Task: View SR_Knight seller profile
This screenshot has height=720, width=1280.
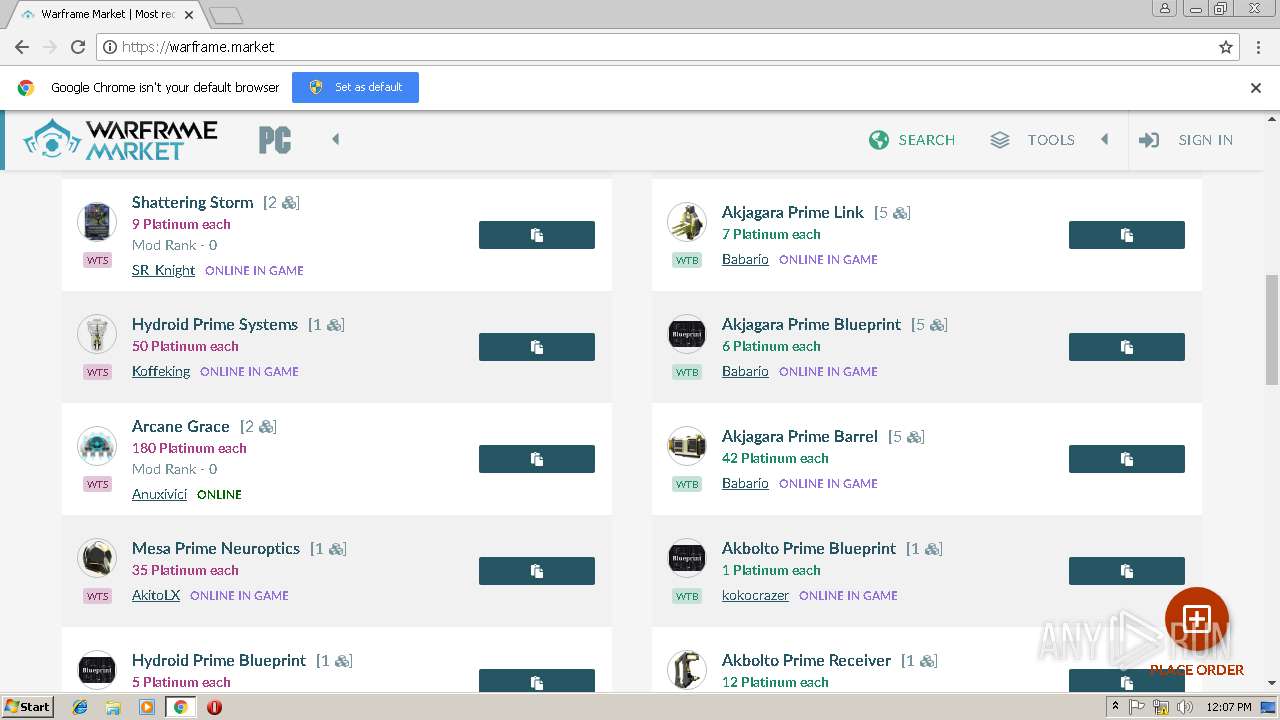Action: tap(163, 270)
